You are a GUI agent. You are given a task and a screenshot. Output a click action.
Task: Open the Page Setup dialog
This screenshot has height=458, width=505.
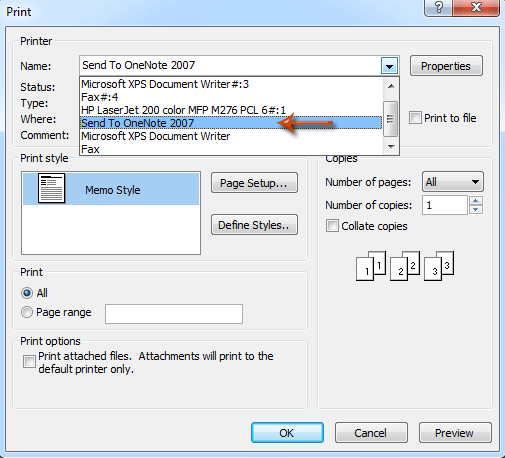pyautogui.click(x=254, y=183)
